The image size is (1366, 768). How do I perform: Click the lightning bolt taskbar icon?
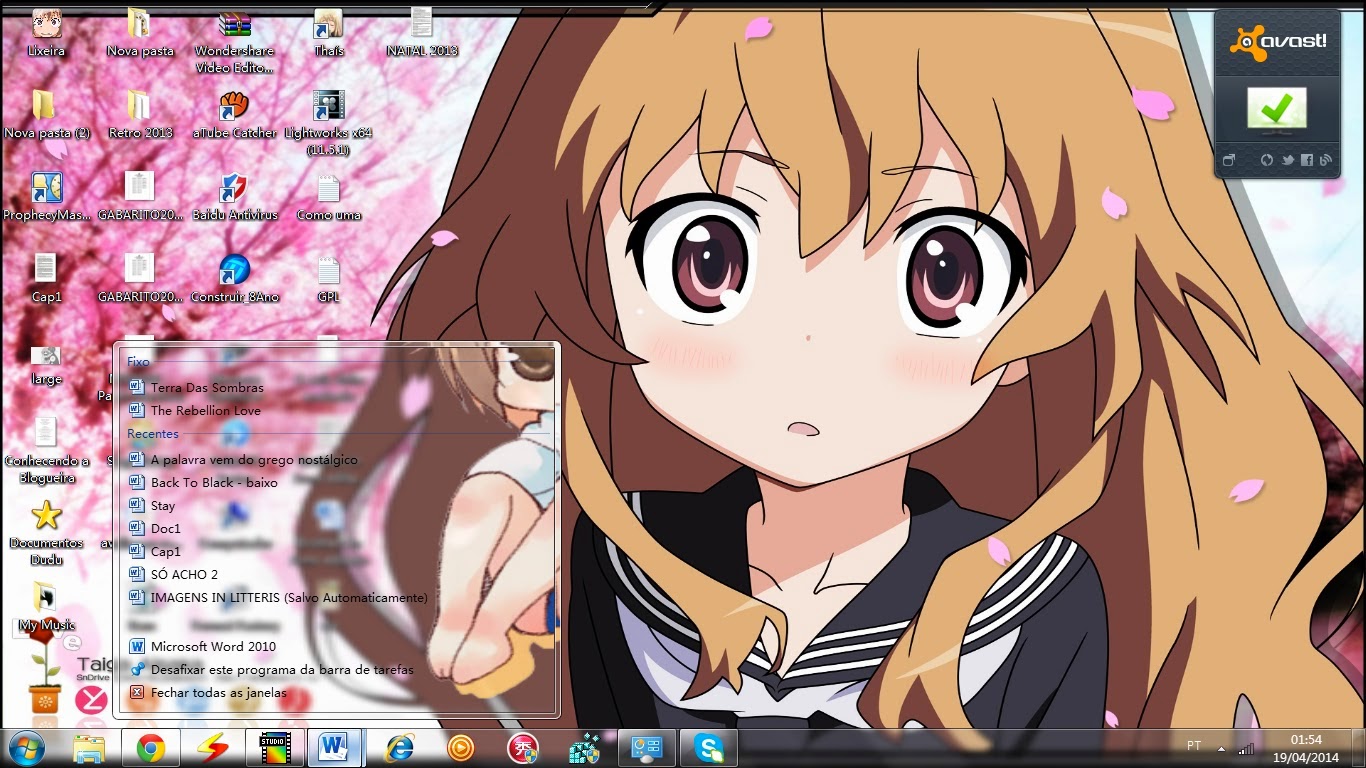(x=212, y=748)
